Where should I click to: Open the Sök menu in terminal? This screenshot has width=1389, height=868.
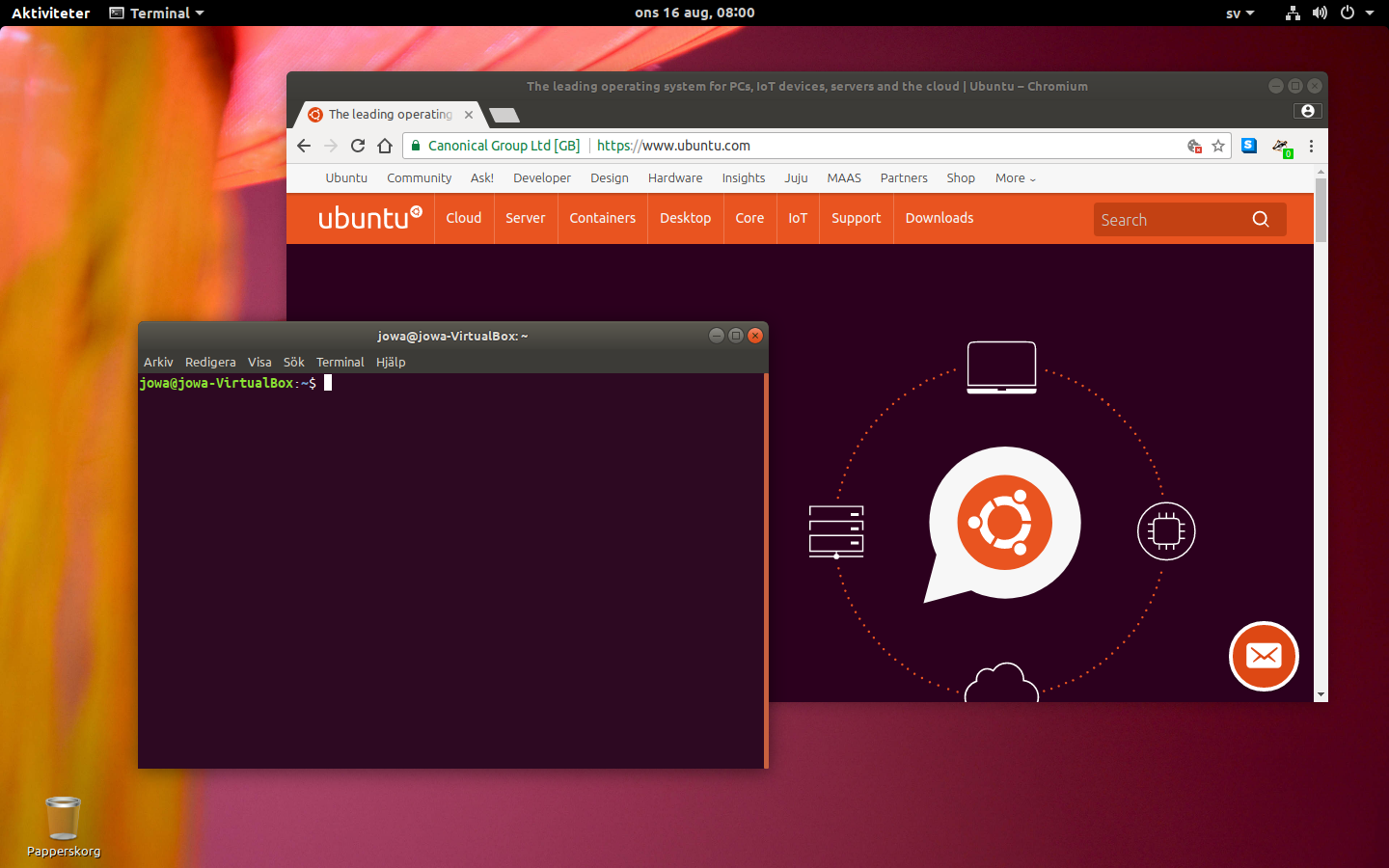[x=294, y=362]
